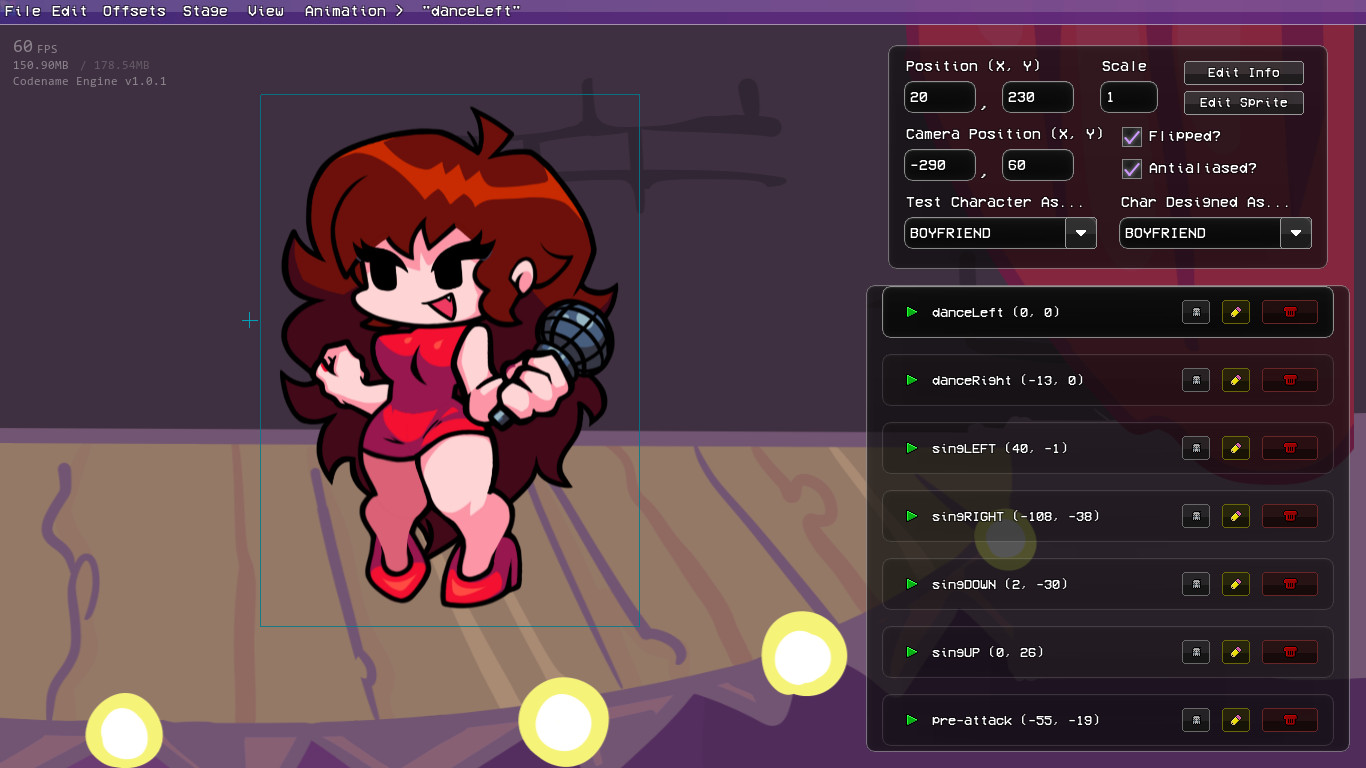Viewport: 1366px width, 768px height.
Task: Delete singUP animation with trash icon
Action: [1290, 652]
